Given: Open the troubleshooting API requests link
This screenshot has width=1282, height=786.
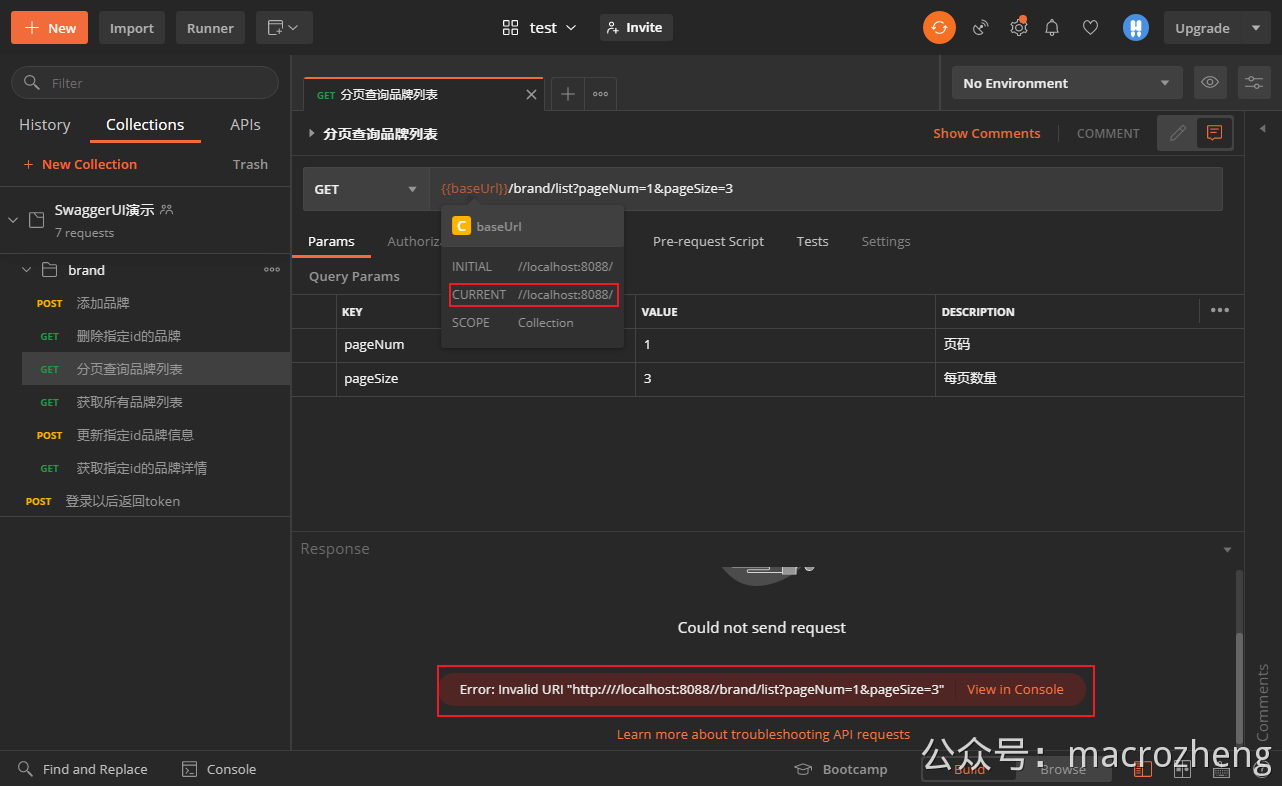Looking at the screenshot, I should pyautogui.click(x=763, y=734).
